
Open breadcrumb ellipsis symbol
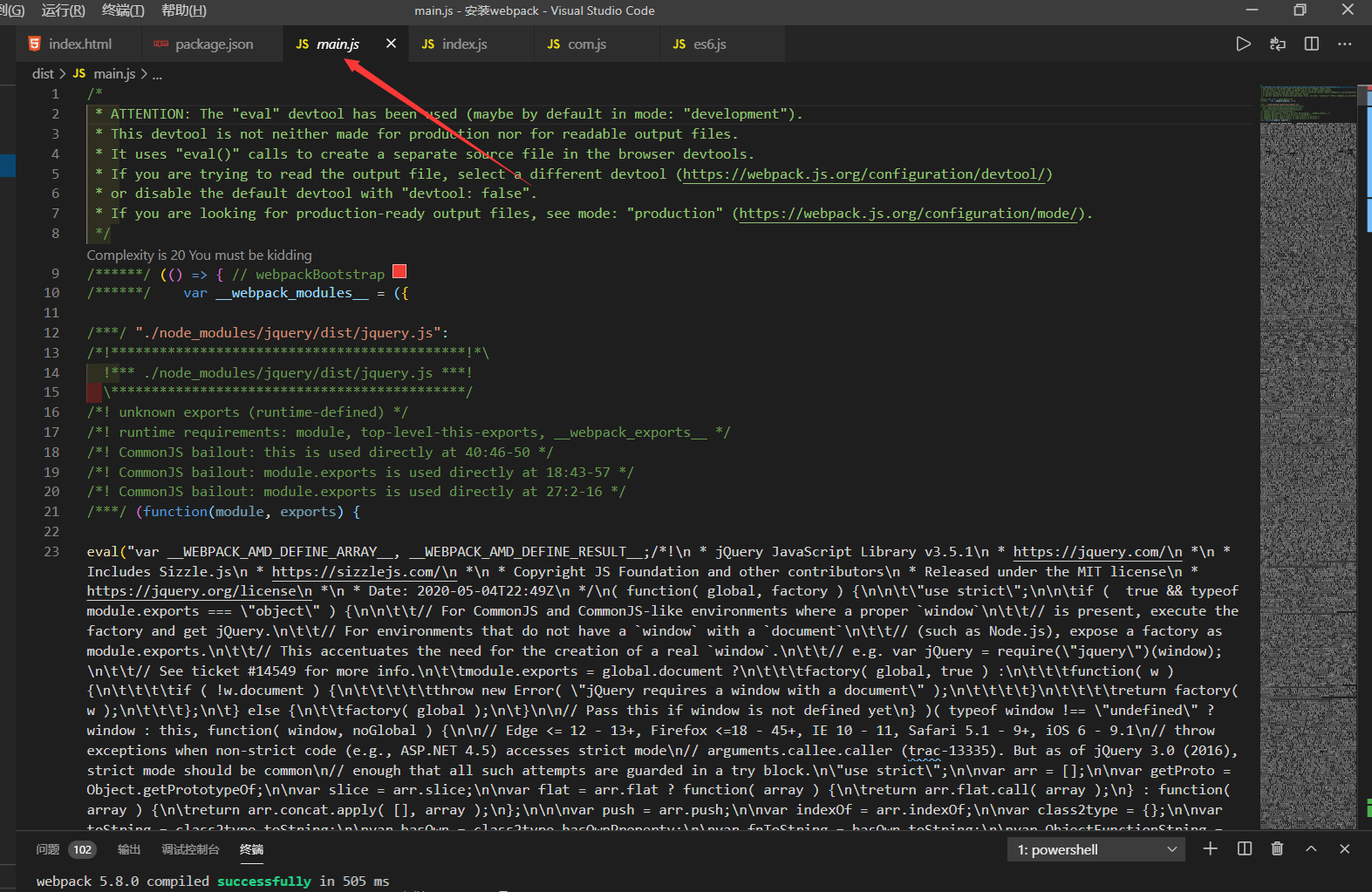pyautogui.click(x=158, y=74)
